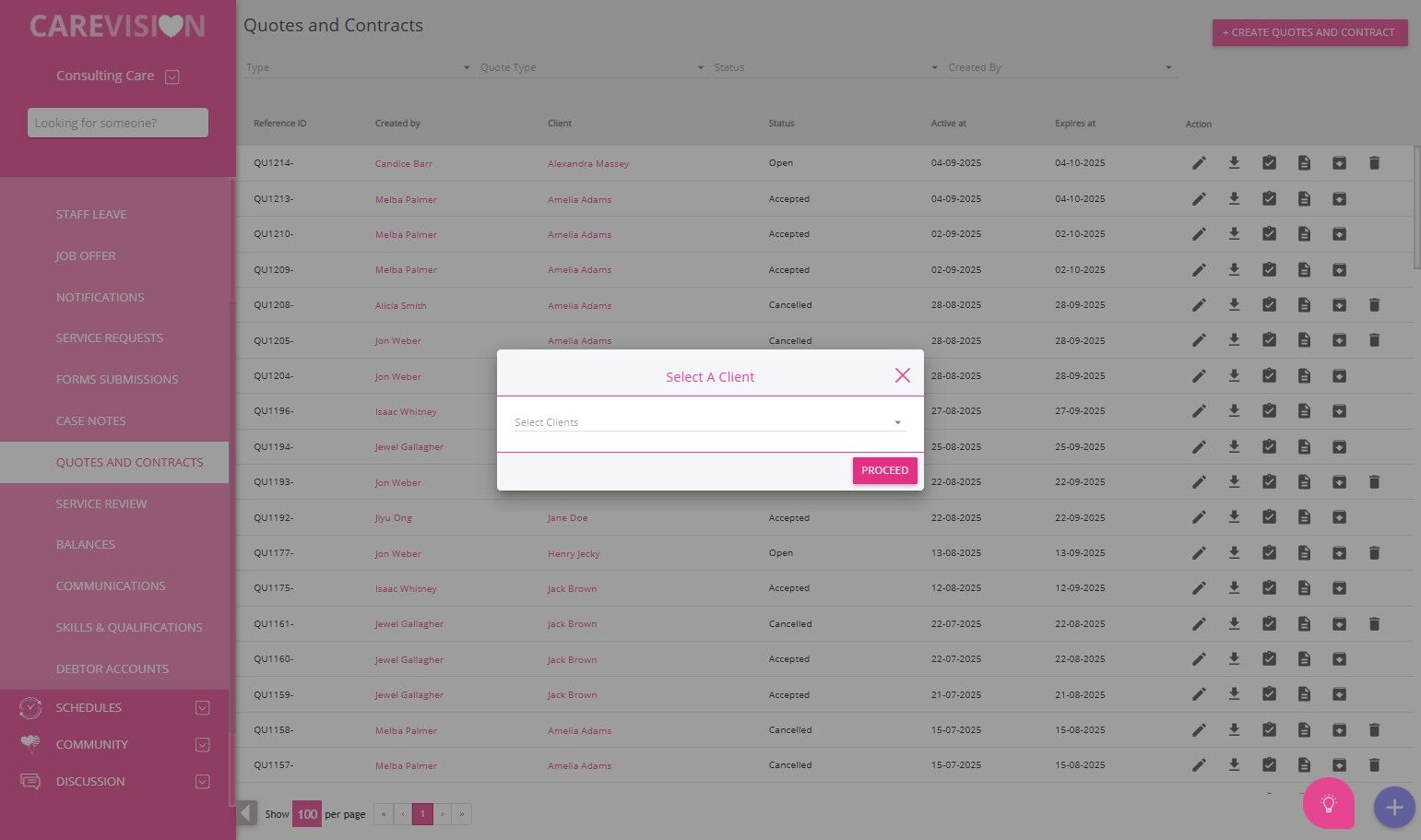Click Create Quotes and Contract button

click(1309, 32)
